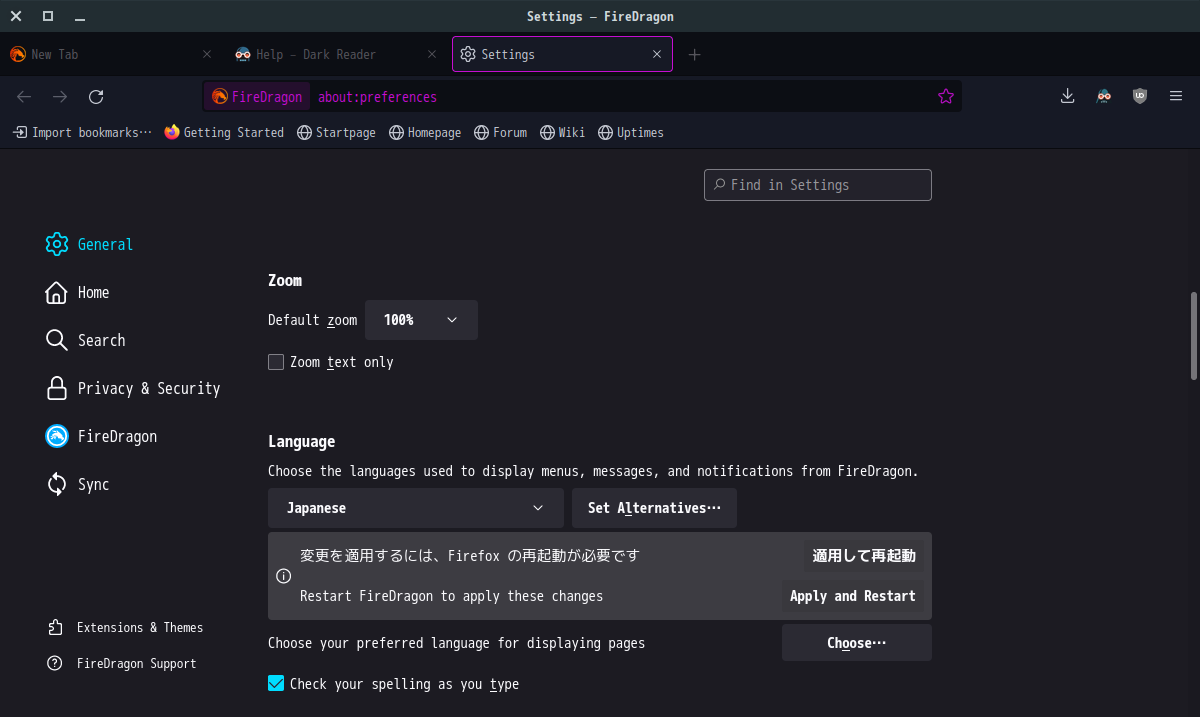Open the uBlock Origin shield icon

pos(1139,96)
